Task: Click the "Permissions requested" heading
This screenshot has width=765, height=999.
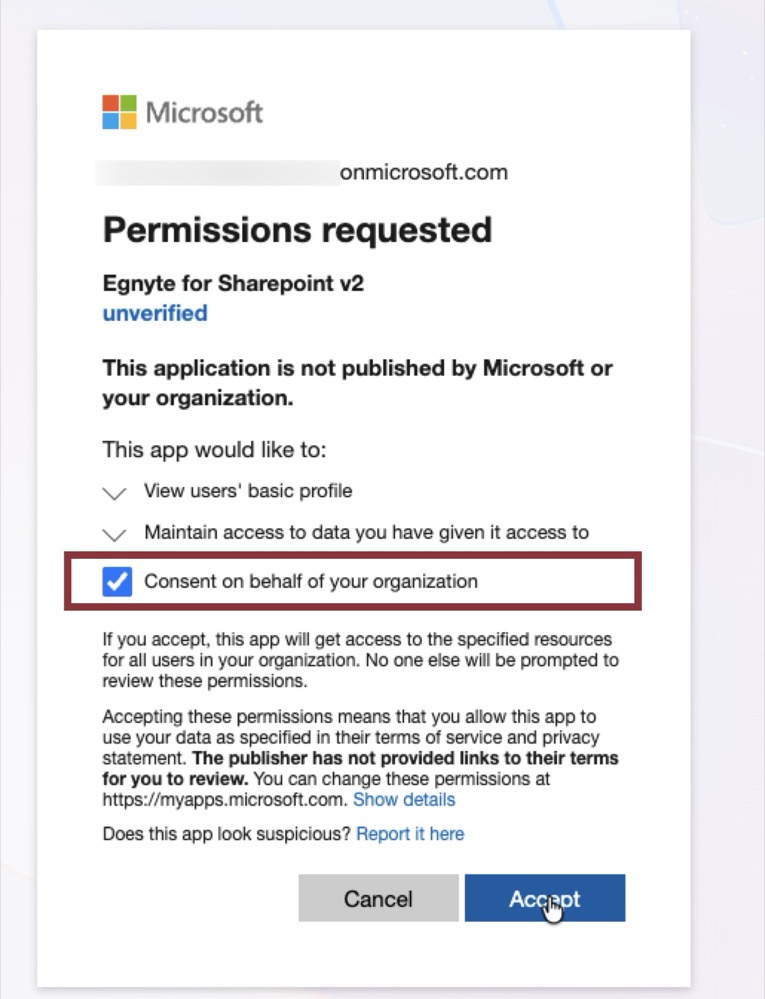Action: click(x=297, y=230)
